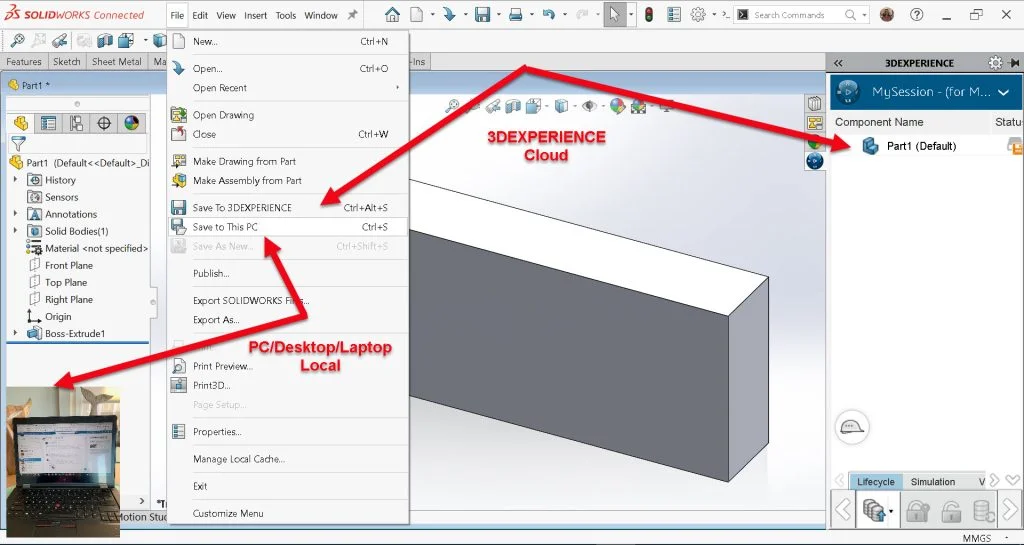The image size is (1024, 545).
Task: Select Save to This PC menu item
Action: click(225, 227)
